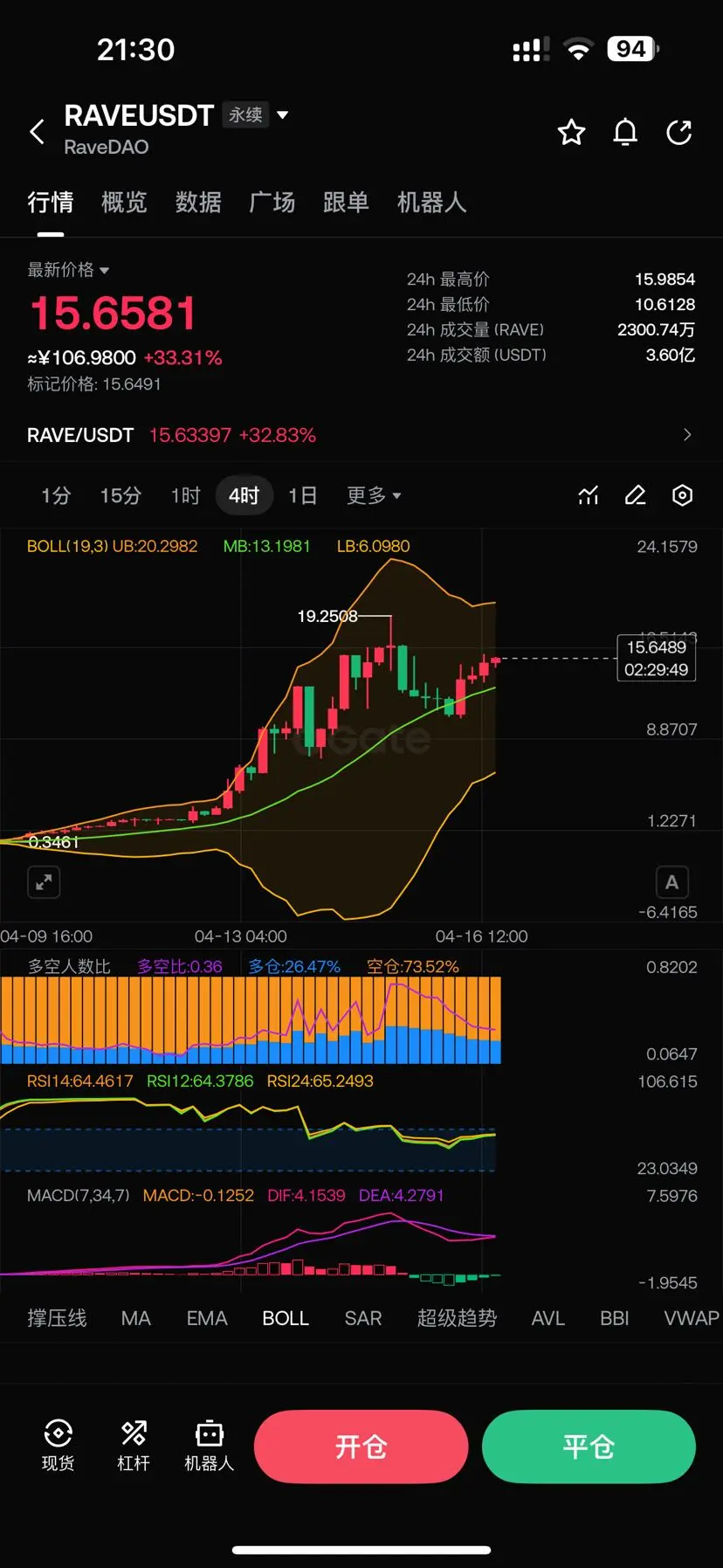Image resolution: width=723 pixels, height=1568 pixels.
Task: Toggle BOLL indicator
Action: coord(286,1318)
